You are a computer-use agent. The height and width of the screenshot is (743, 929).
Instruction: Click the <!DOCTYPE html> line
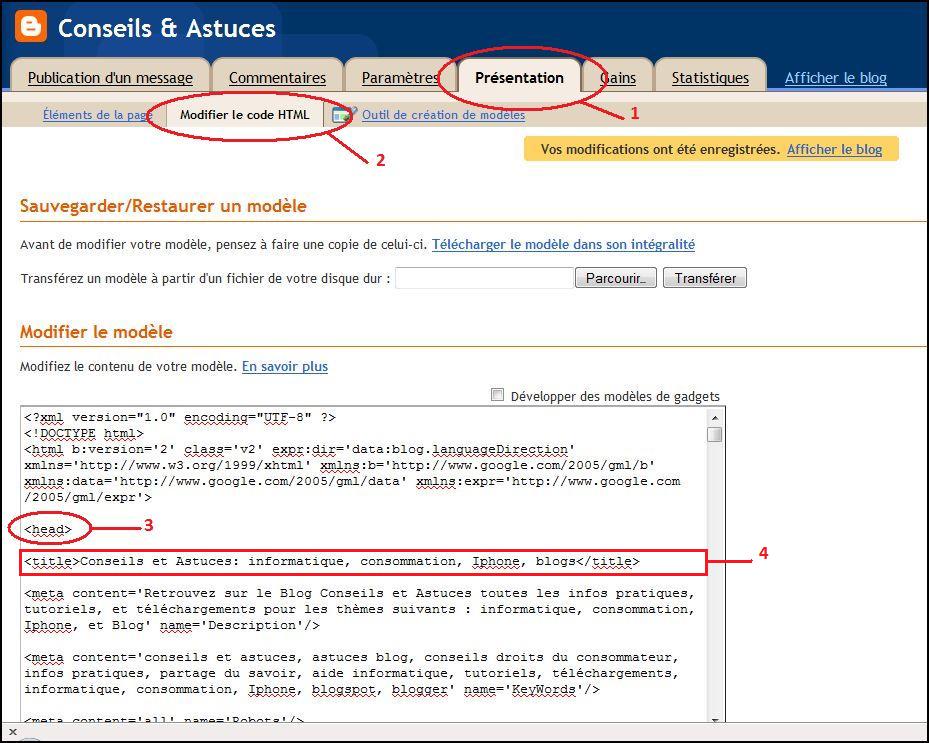pos(84,433)
